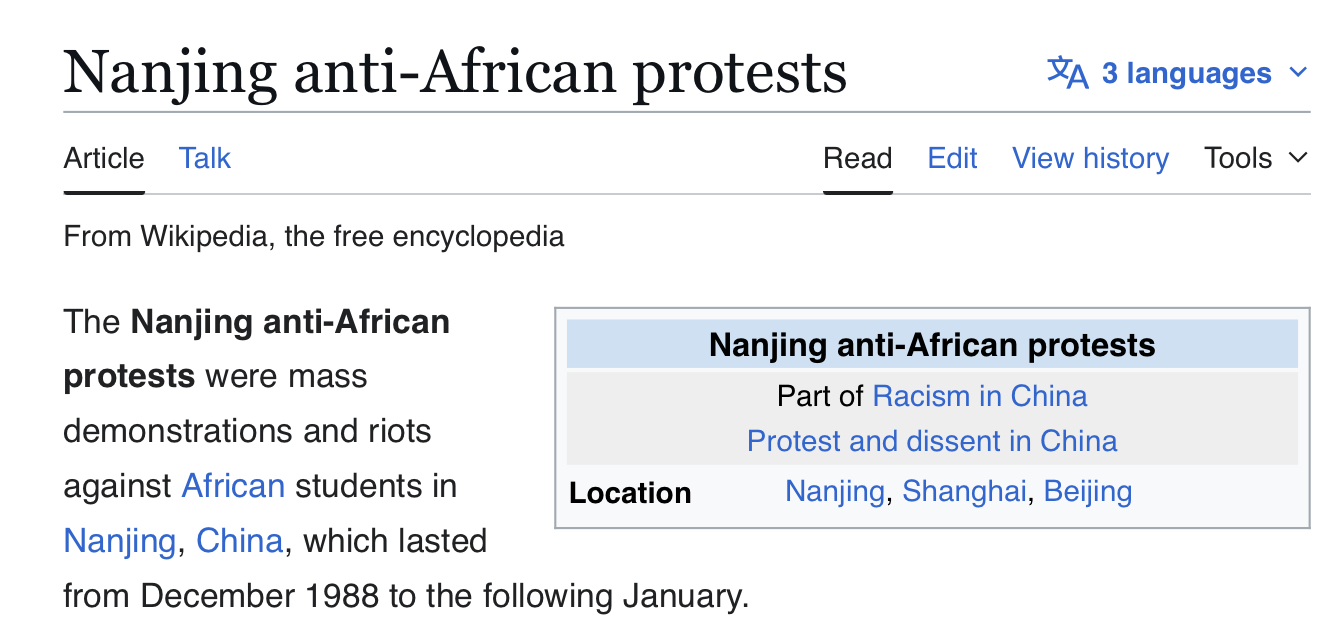Viewport: 1327px width, 640px height.
Task: Click the language translation icon
Action: pyautogui.click(x=1067, y=73)
